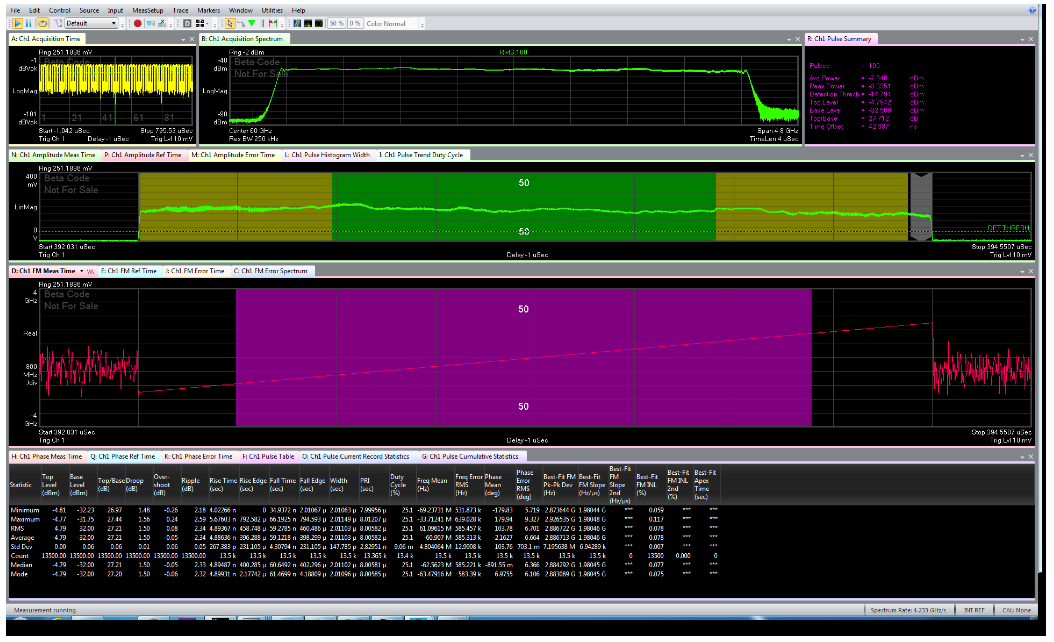Click the green Run/play button in toolbar
This screenshot has height=642, width=1054.
[17, 23]
